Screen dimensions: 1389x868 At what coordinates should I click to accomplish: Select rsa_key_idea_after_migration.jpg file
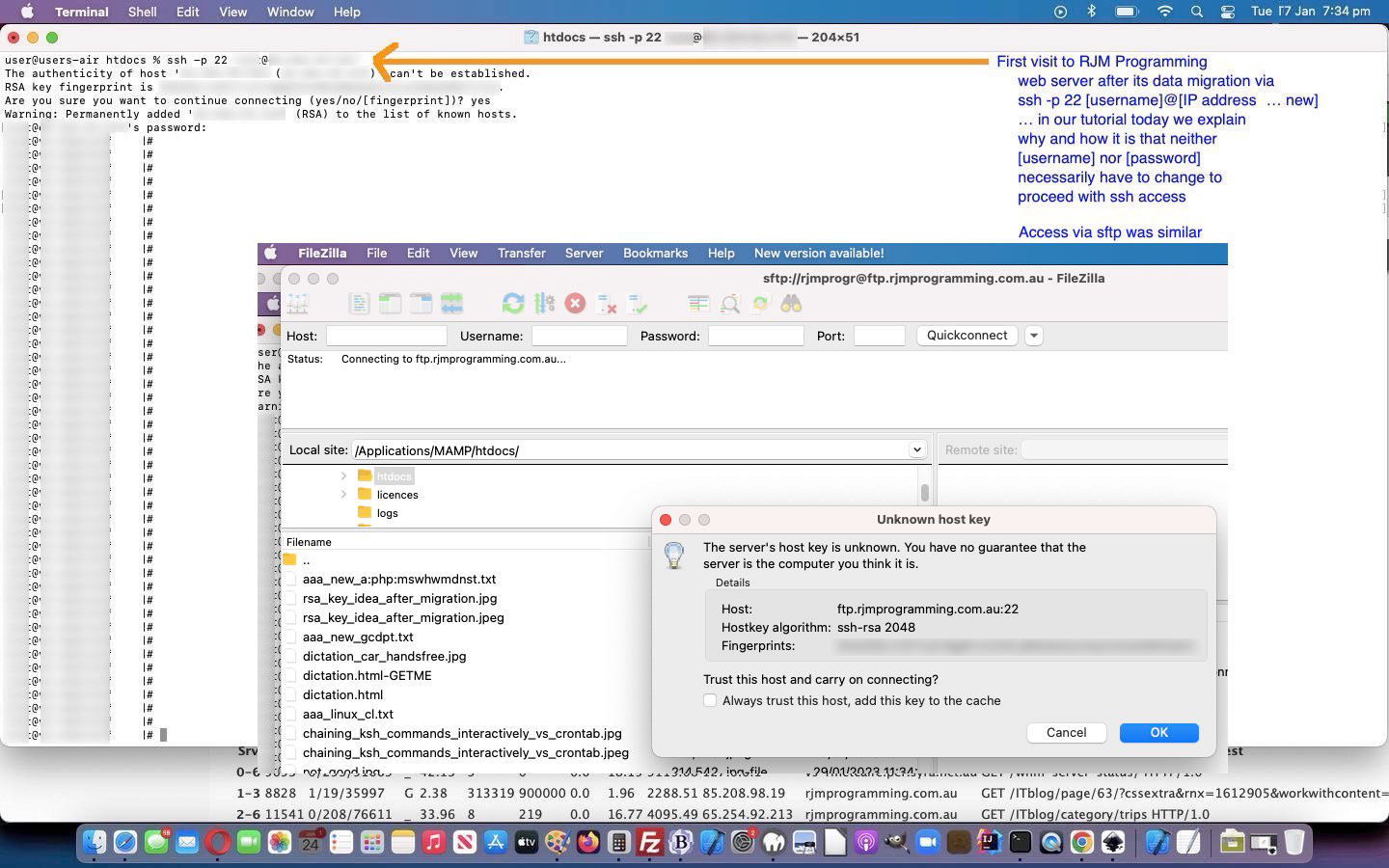click(399, 598)
